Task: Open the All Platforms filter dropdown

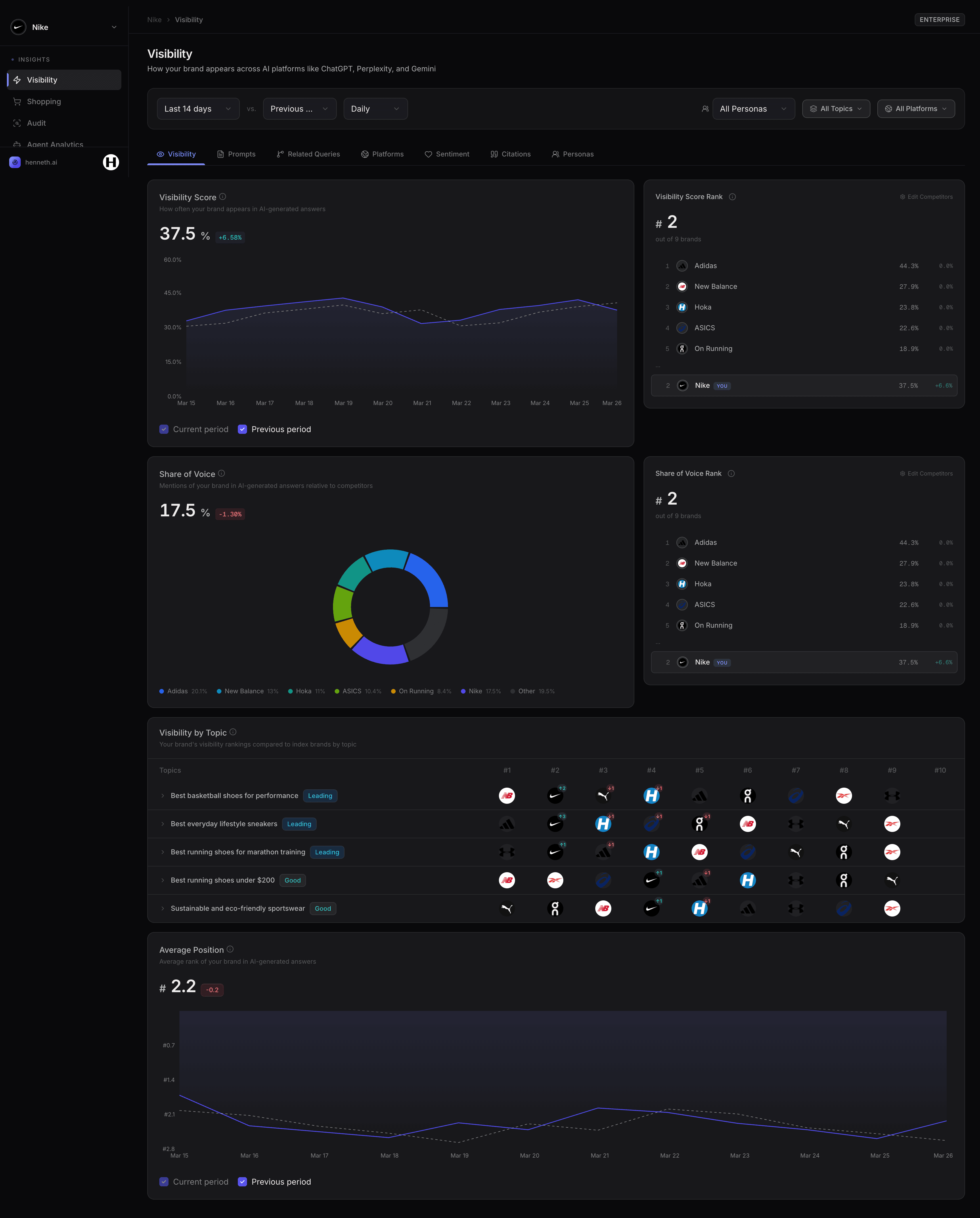Action: point(916,108)
